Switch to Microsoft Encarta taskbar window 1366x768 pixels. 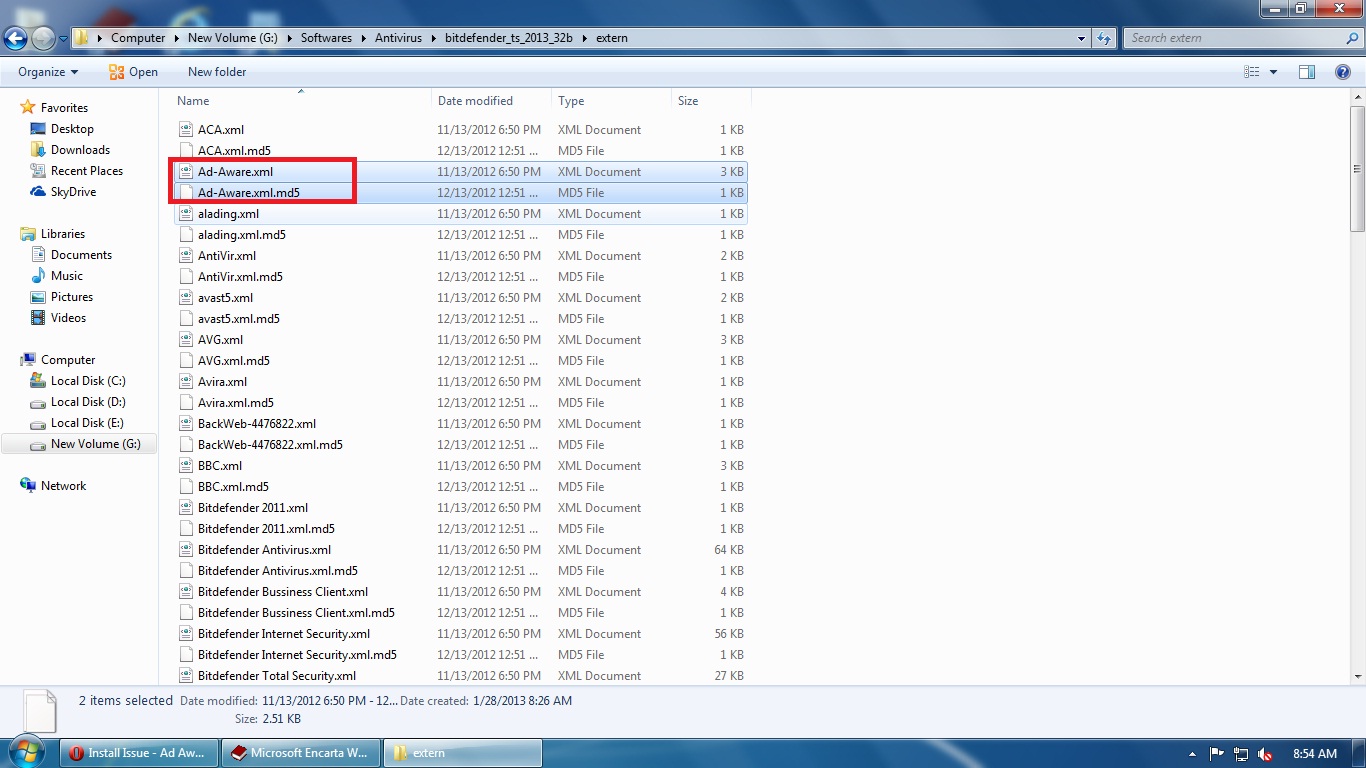301,753
